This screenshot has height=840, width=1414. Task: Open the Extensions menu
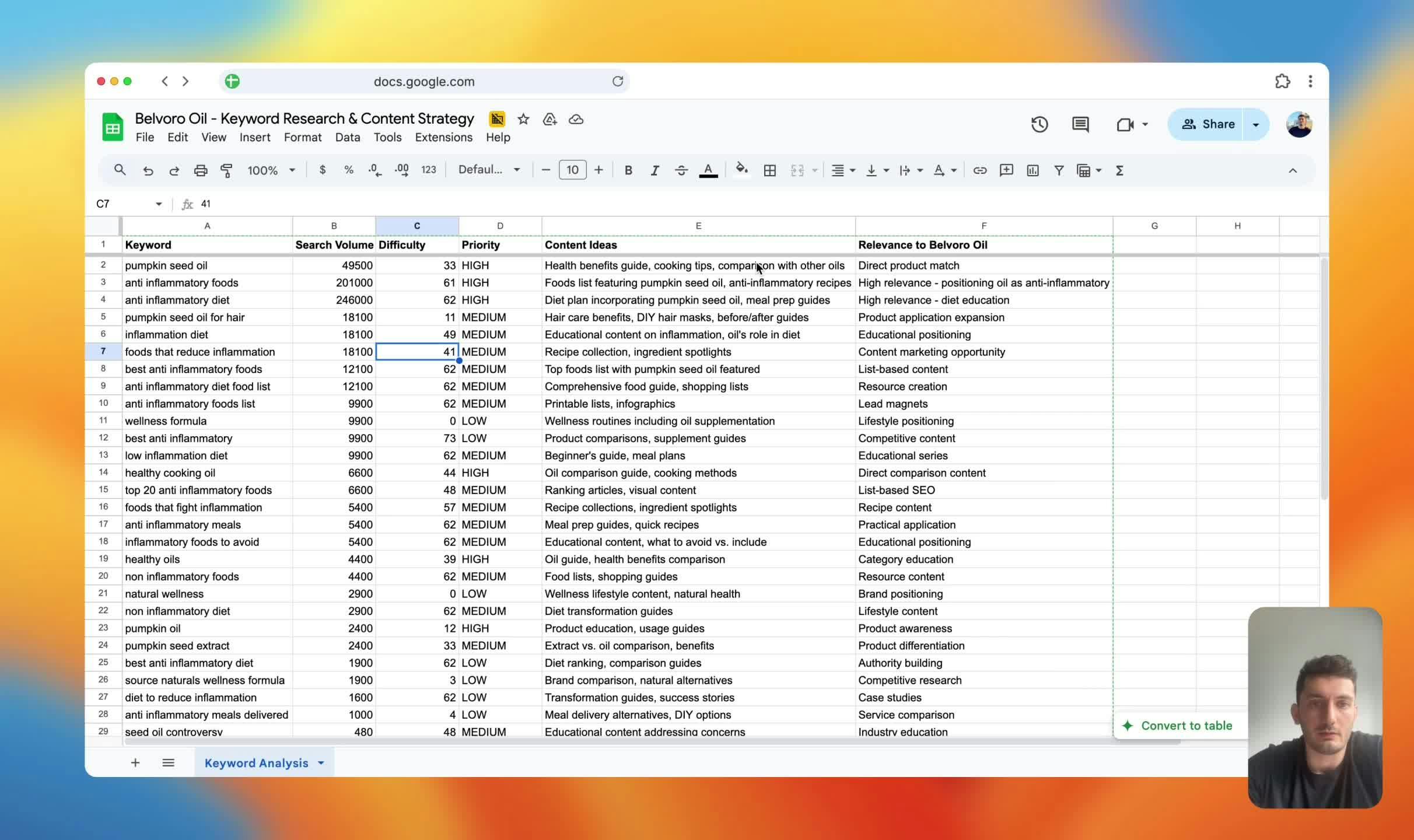click(x=444, y=137)
